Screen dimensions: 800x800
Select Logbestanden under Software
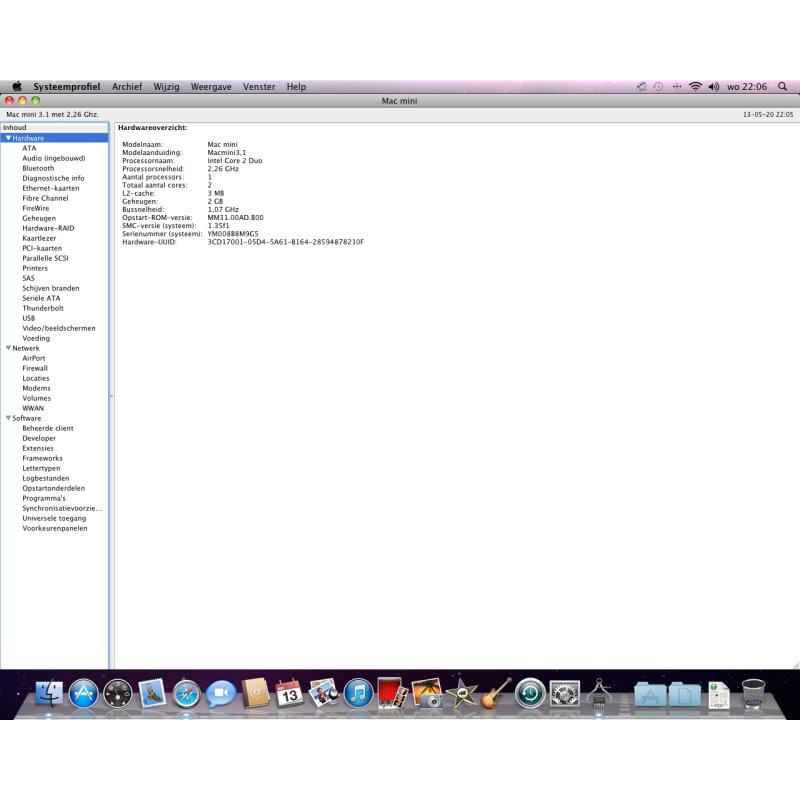point(45,478)
